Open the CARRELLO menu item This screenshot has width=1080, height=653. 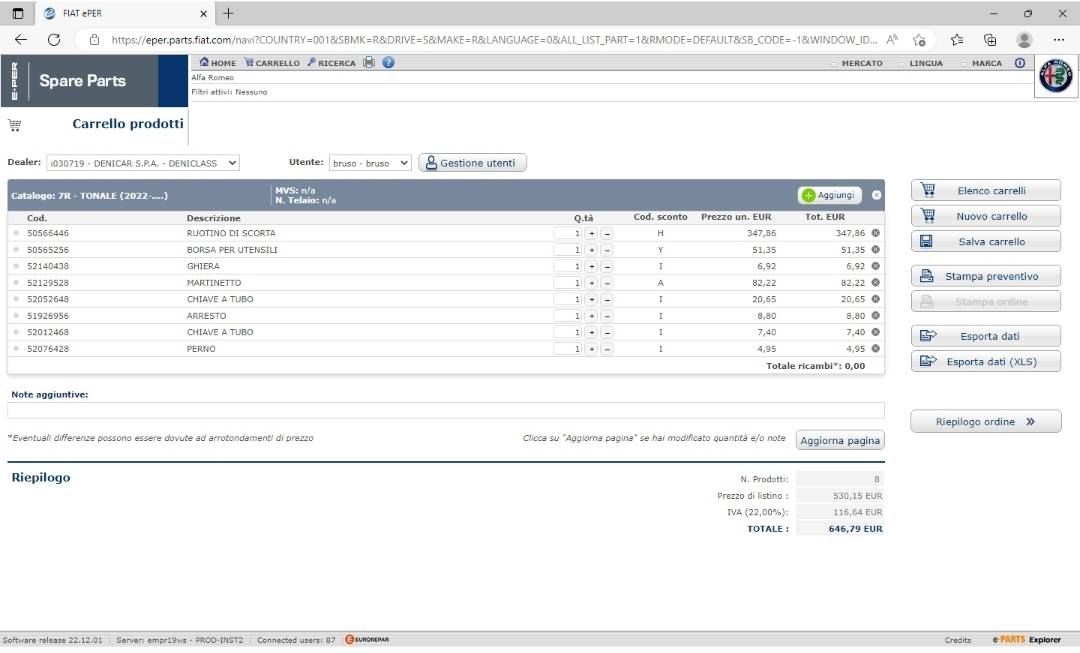(272, 63)
